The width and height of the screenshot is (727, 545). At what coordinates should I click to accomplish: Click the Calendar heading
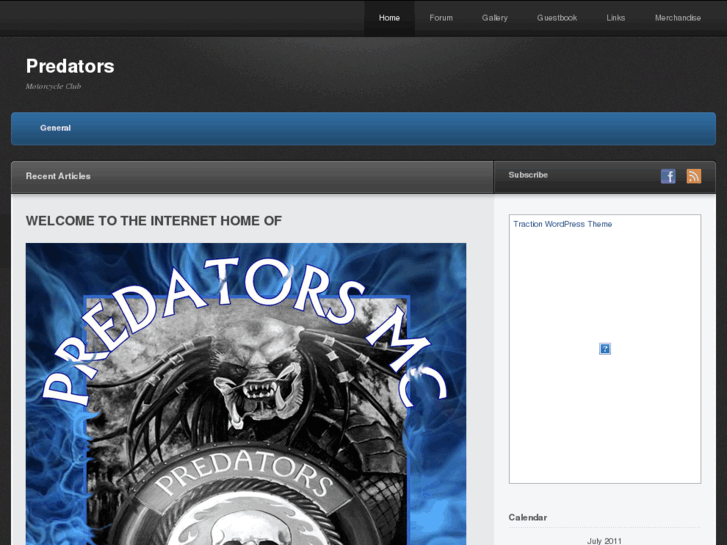point(528,517)
